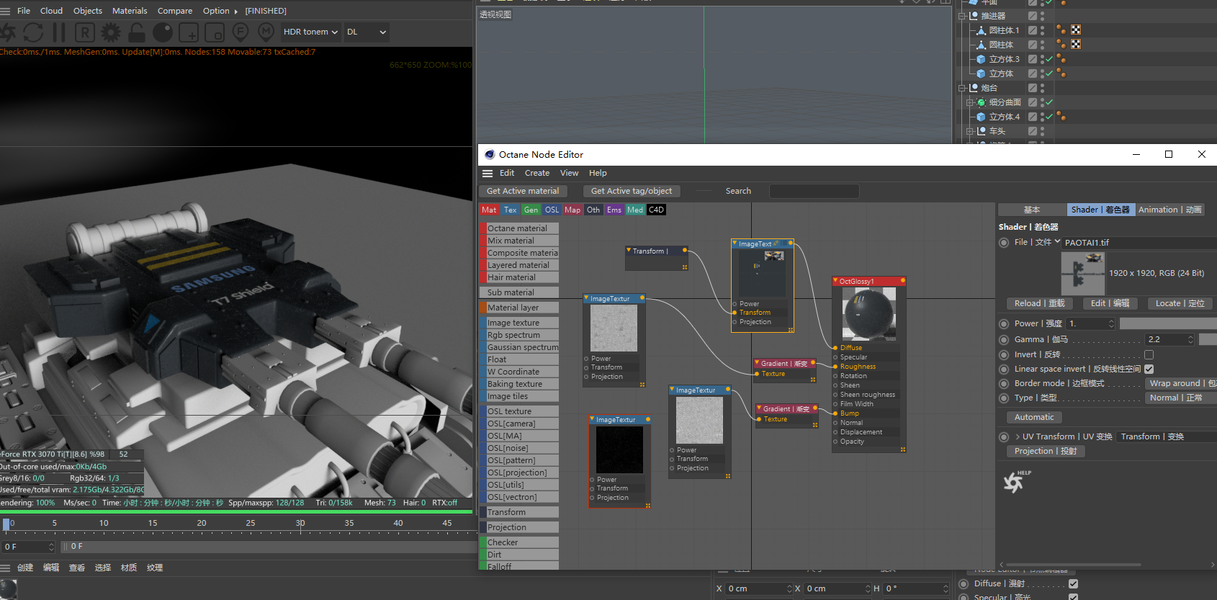Select checkerboard texture tag on 圆柱体.1
Image resolution: width=1217 pixels, height=600 pixels.
[1076, 30]
